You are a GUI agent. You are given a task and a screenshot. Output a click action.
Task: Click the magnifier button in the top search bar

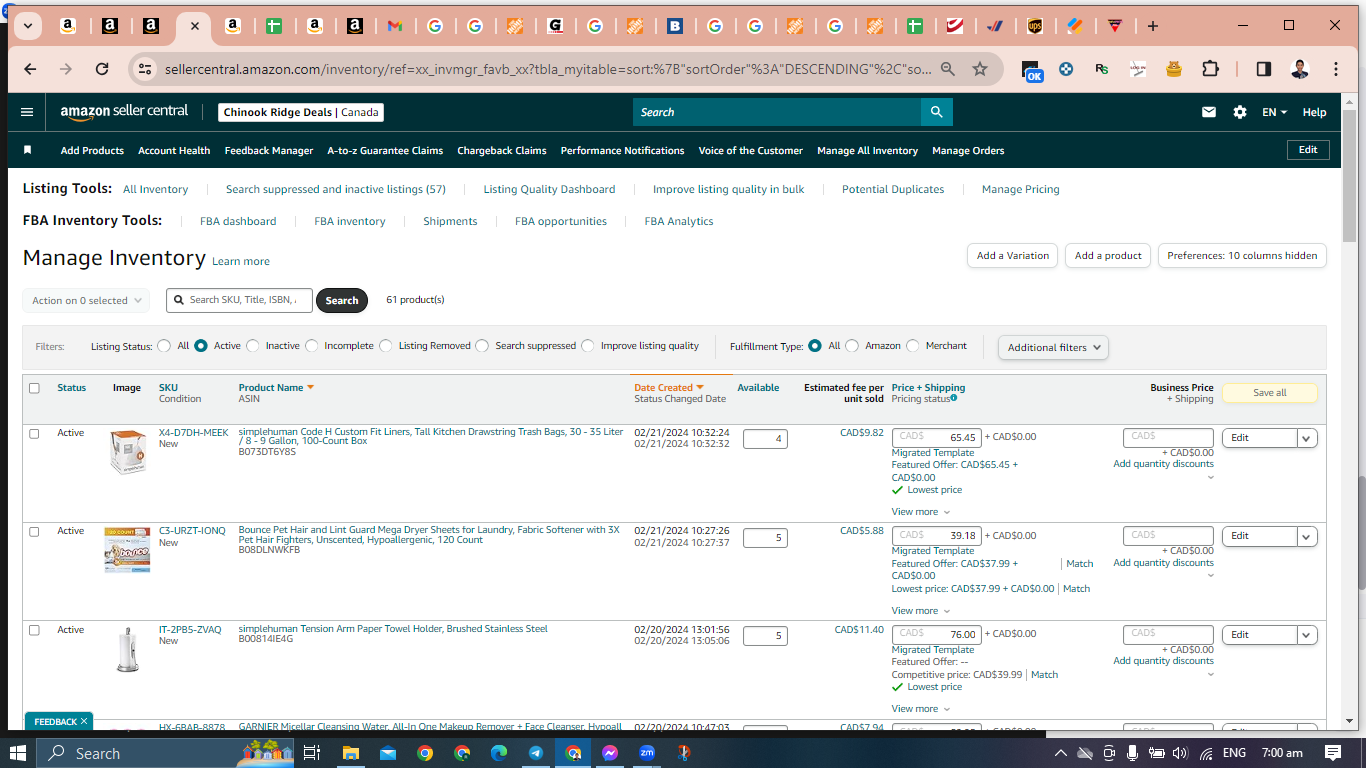pyautogui.click(x=936, y=112)
